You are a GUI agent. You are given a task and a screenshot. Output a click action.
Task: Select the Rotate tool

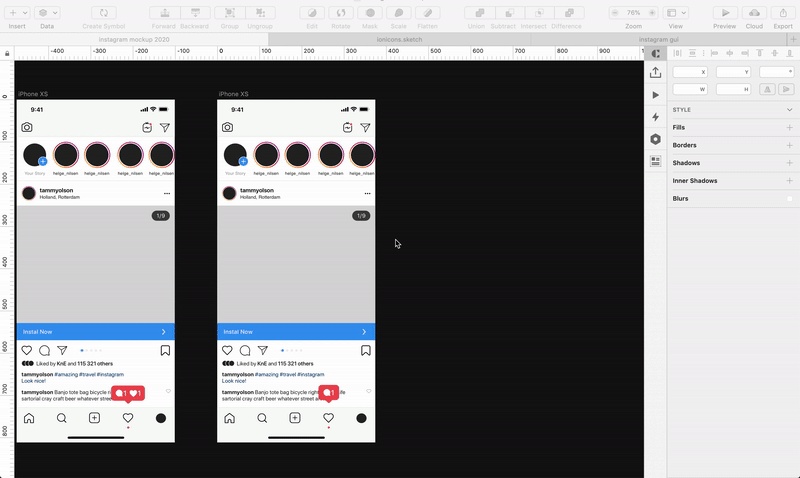tap(340, 13)
